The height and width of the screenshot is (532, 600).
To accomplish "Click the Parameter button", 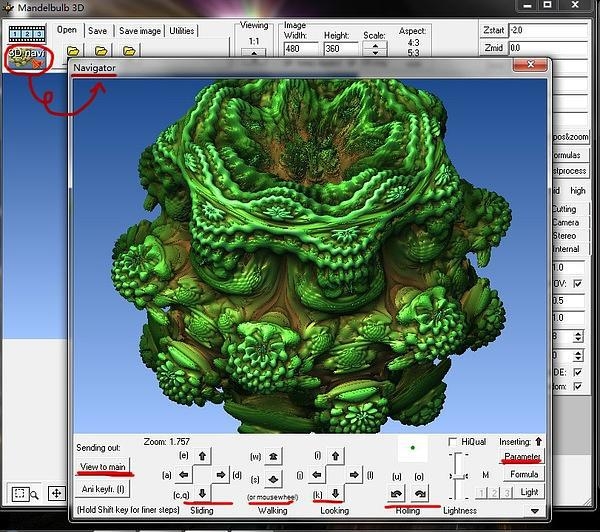I will [523, 457].
